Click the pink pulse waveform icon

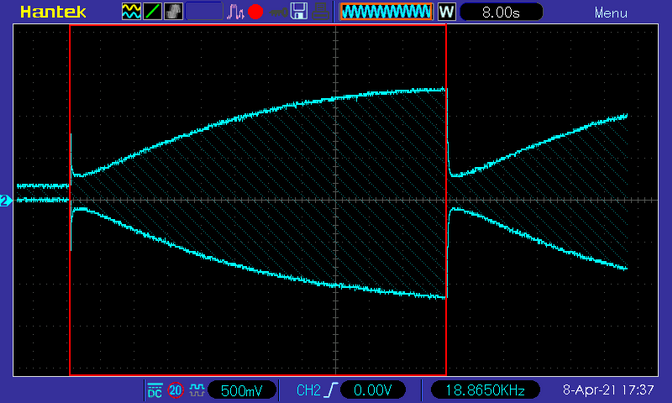[x=235, y=12]
